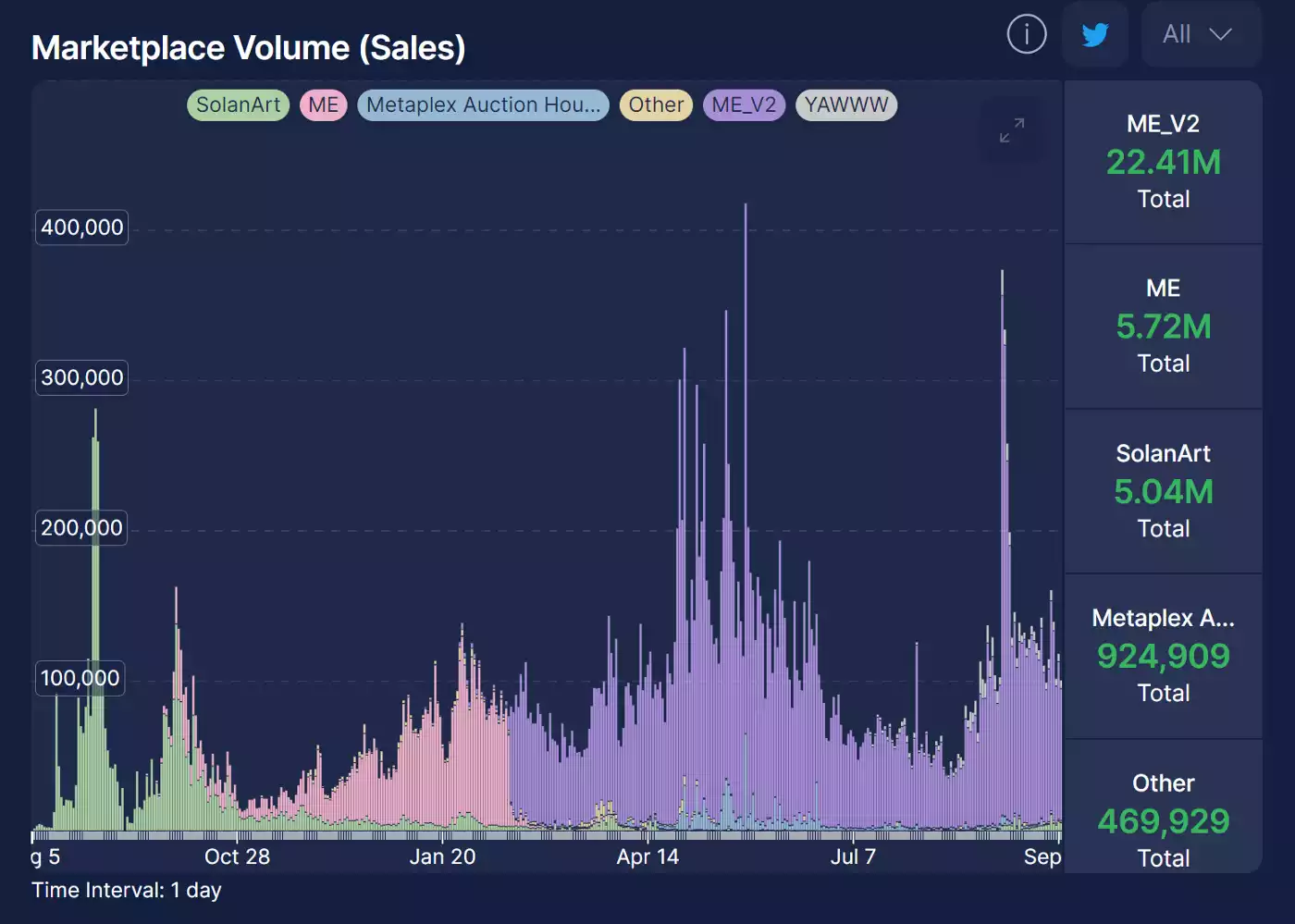Click the Marketplace Volume (Sales) title
Image resolution: width=1295 pixels, height=924 pixels.
(248, 48)
